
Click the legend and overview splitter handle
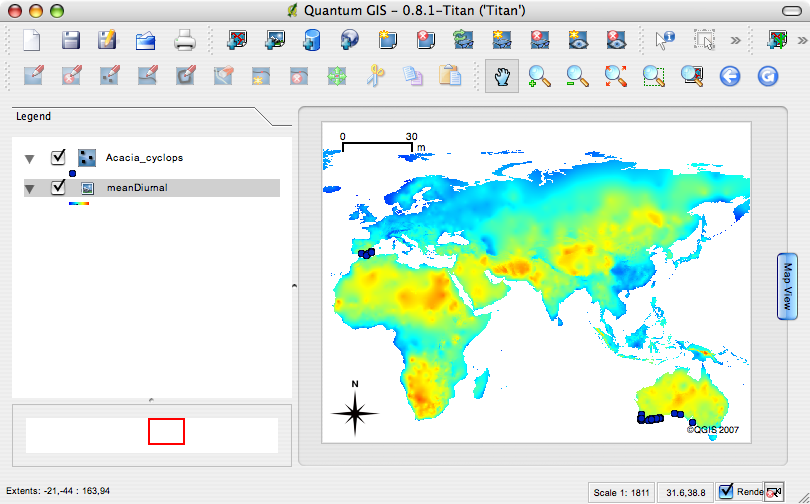pos(151,400)
